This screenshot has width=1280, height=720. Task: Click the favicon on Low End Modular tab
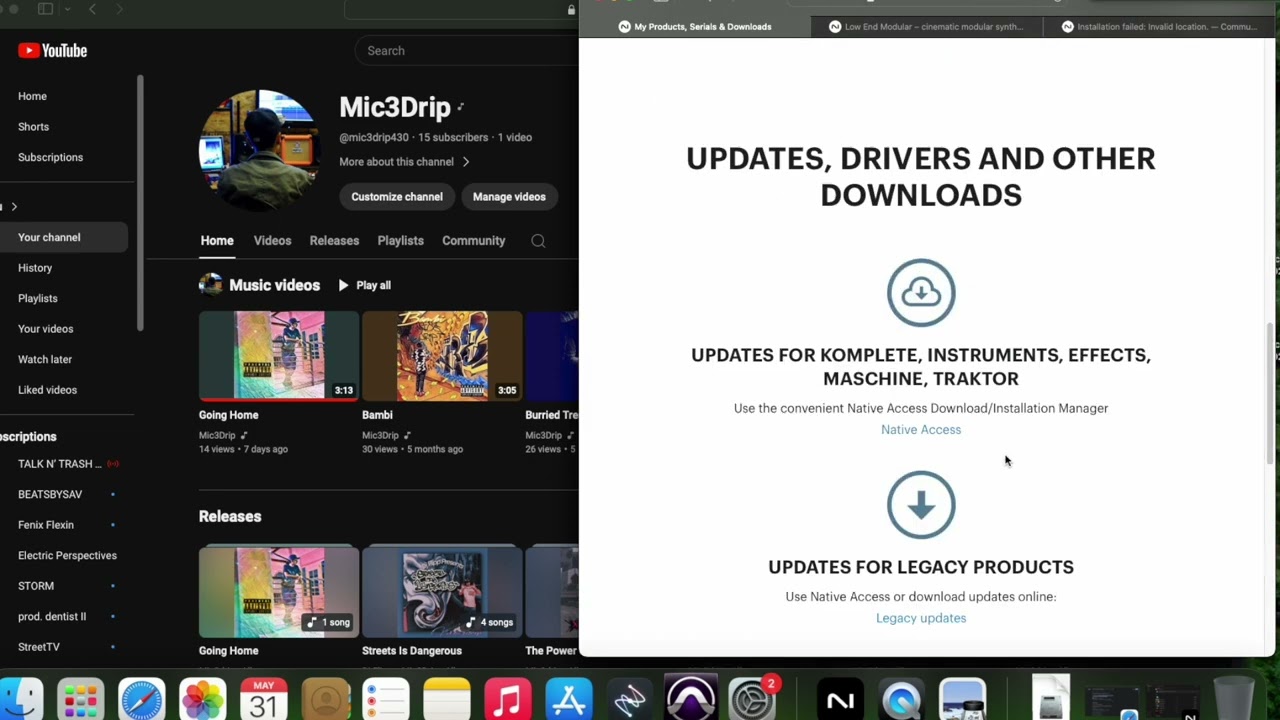click(835, 27)
